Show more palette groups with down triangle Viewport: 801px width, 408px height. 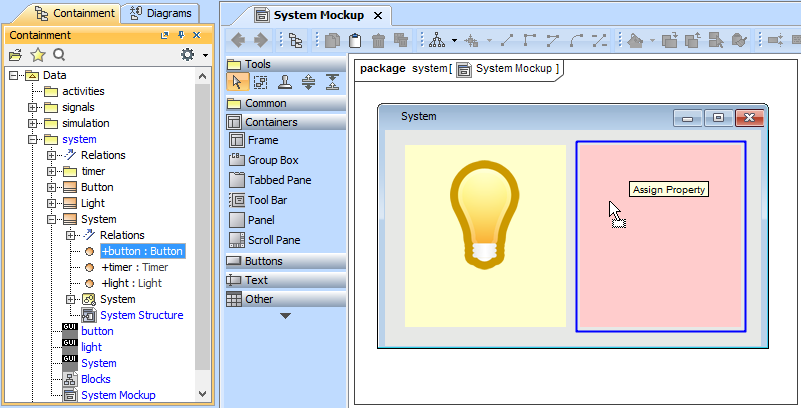pyautogui.click(x=286, y=316)
